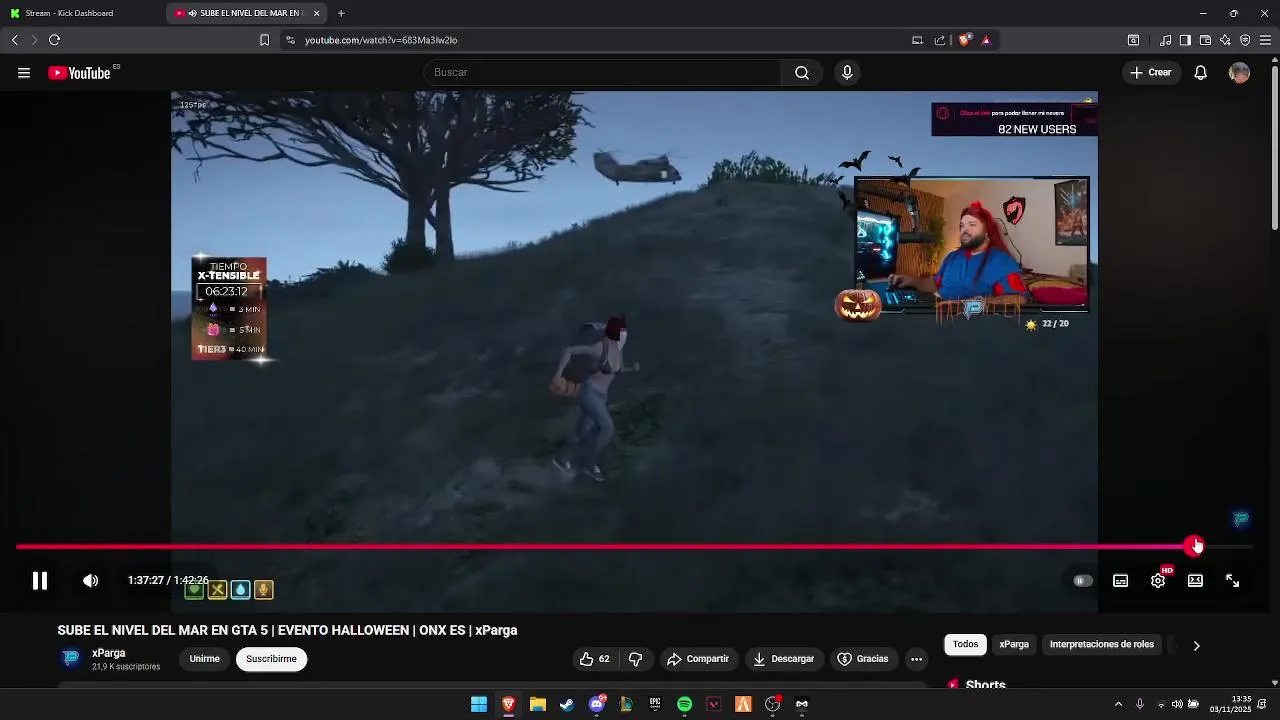1280x720 pixels.
Task: Open the YouTube guide hamburger menu
Action: tap(24, 73)
